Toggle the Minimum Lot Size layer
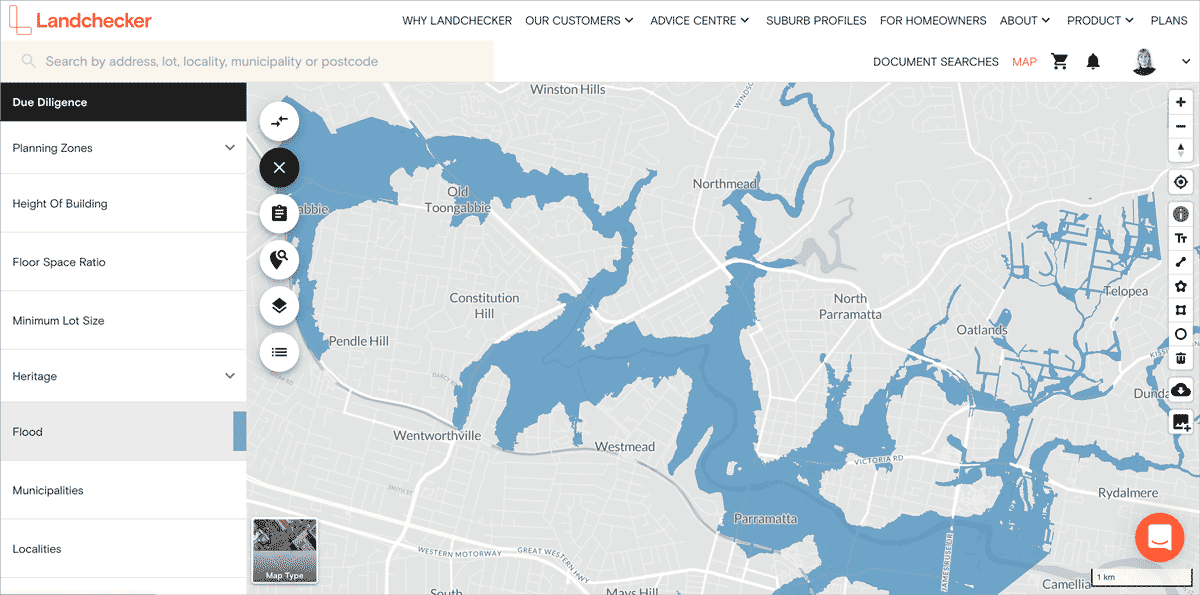This screenshot has width=1200, height=595. pyautogui.click(x=123, y=321)
